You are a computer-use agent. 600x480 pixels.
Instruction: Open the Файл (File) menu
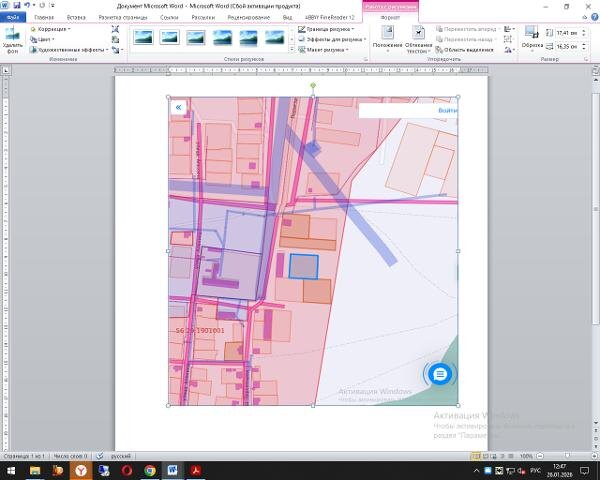pyautogui.click(x=13, y=18)
